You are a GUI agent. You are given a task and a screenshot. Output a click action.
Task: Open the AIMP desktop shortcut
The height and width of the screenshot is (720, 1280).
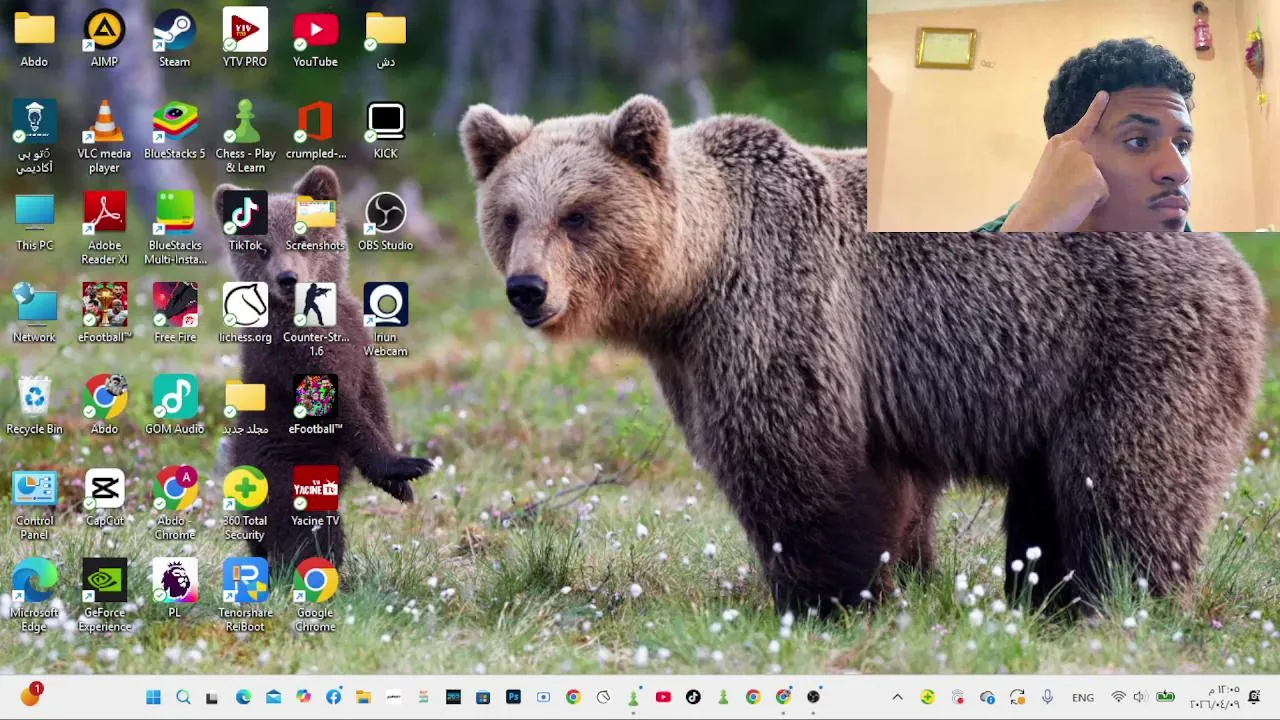[x=104, y=38]
